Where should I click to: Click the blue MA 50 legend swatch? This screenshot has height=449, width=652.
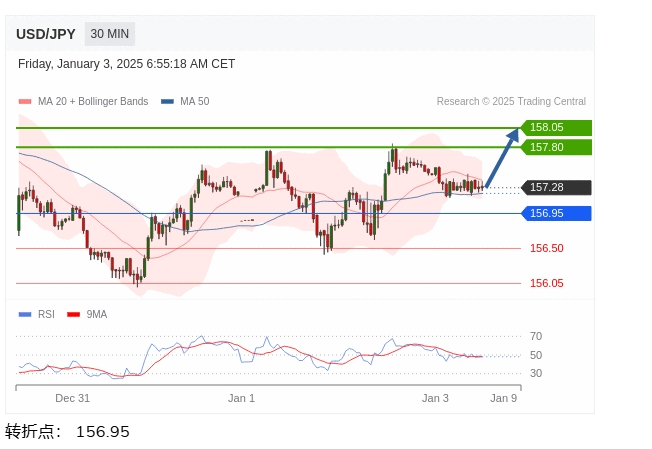point(167,101)
